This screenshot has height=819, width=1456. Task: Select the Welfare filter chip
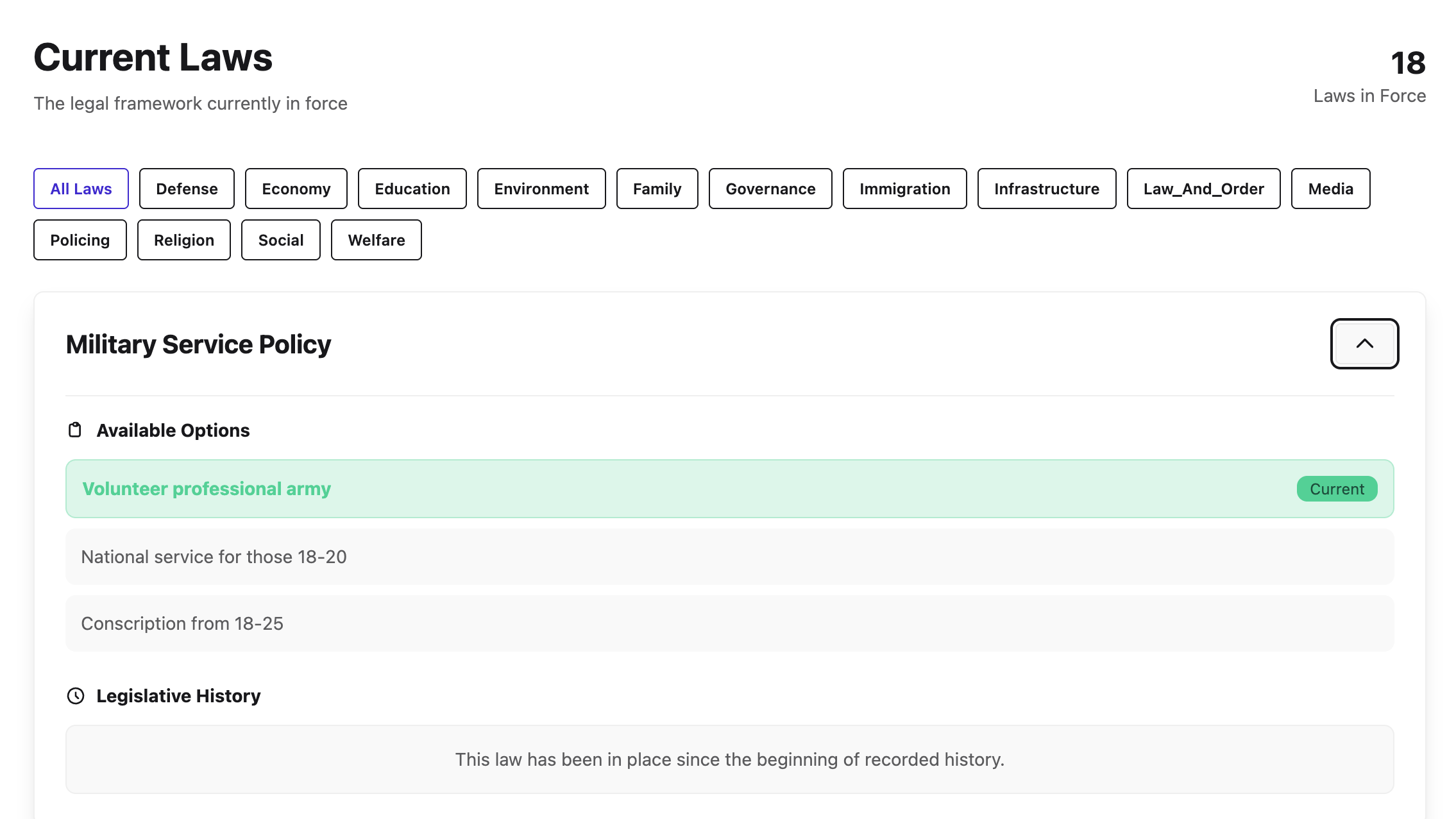376,240
